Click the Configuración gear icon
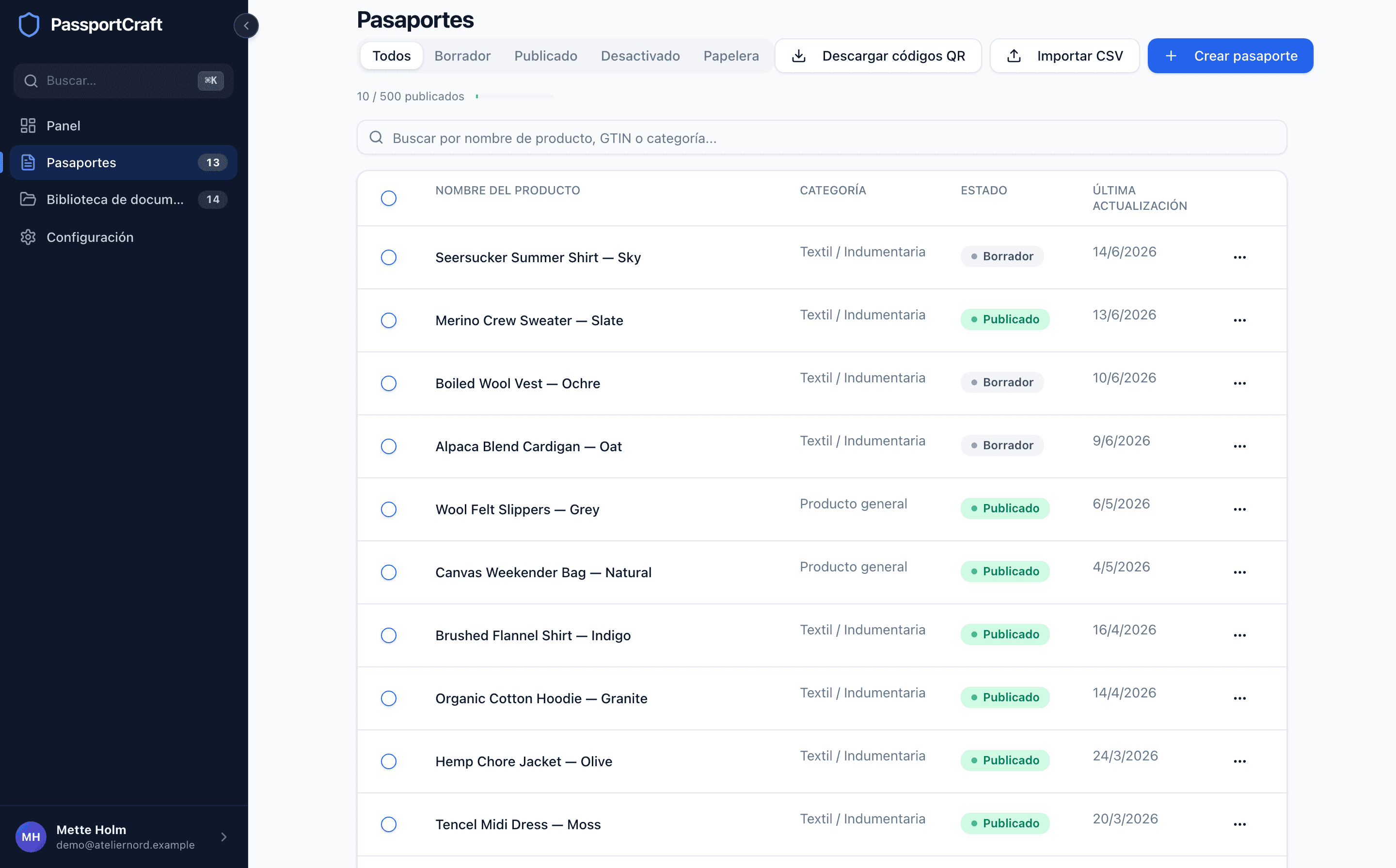 pos(28,237)
